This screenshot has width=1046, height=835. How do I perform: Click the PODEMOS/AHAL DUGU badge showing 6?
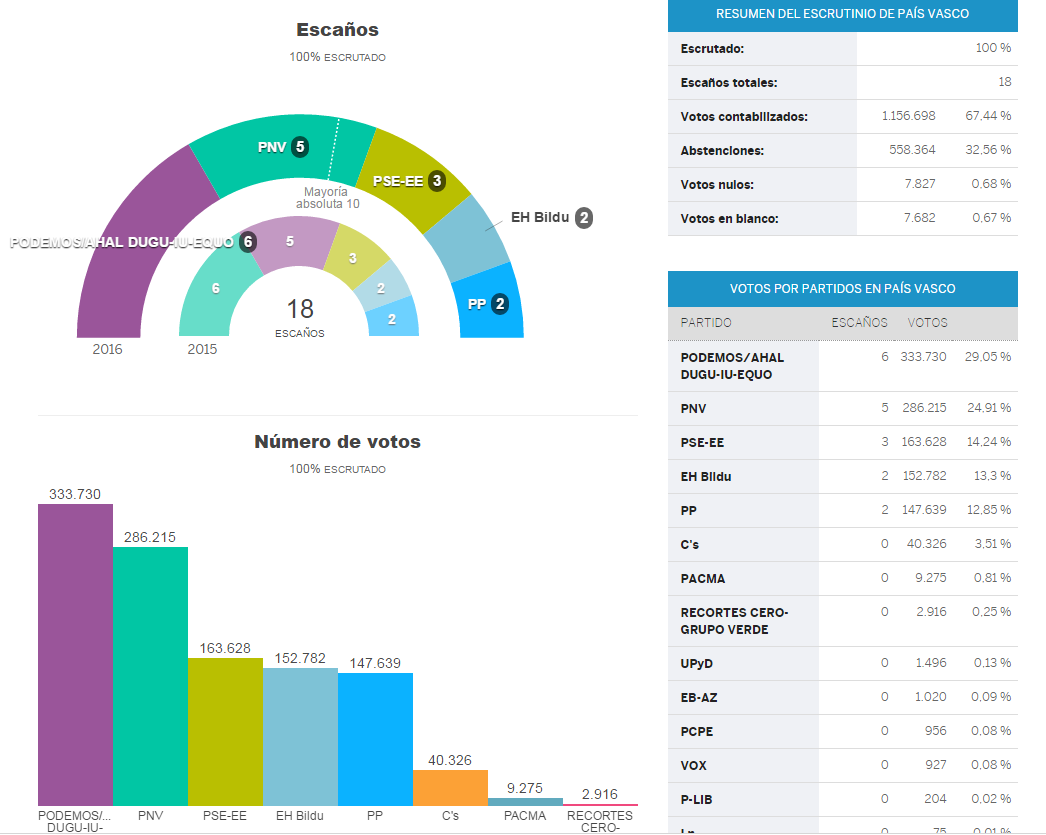tap(248, 241)
